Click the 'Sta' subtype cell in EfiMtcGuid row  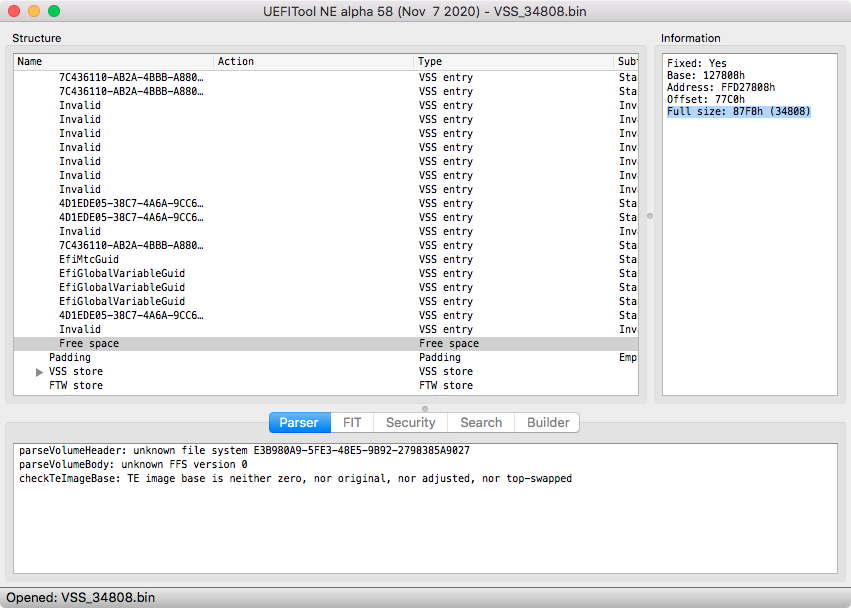coord(628,259)
